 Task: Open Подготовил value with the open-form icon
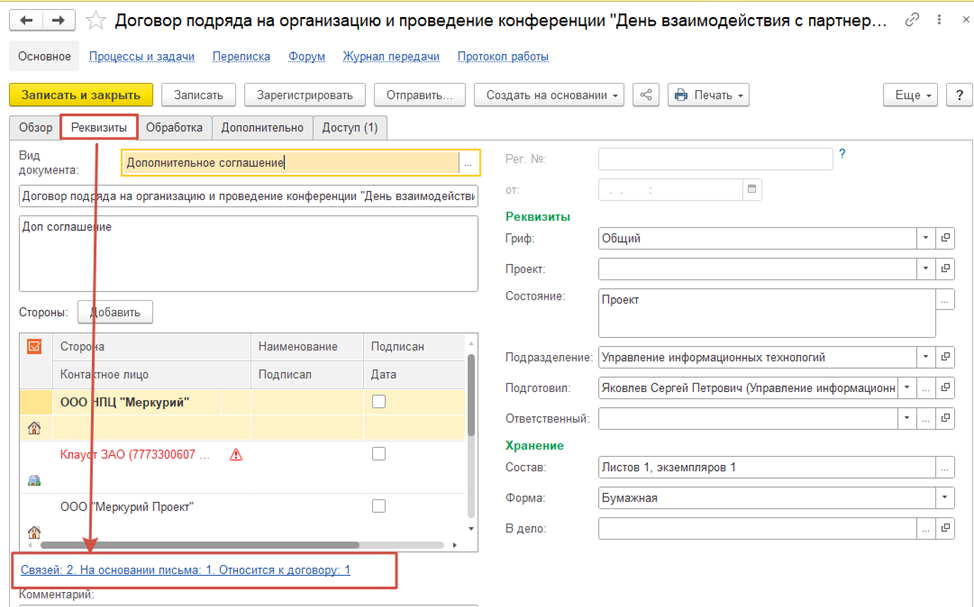(945, 388)
